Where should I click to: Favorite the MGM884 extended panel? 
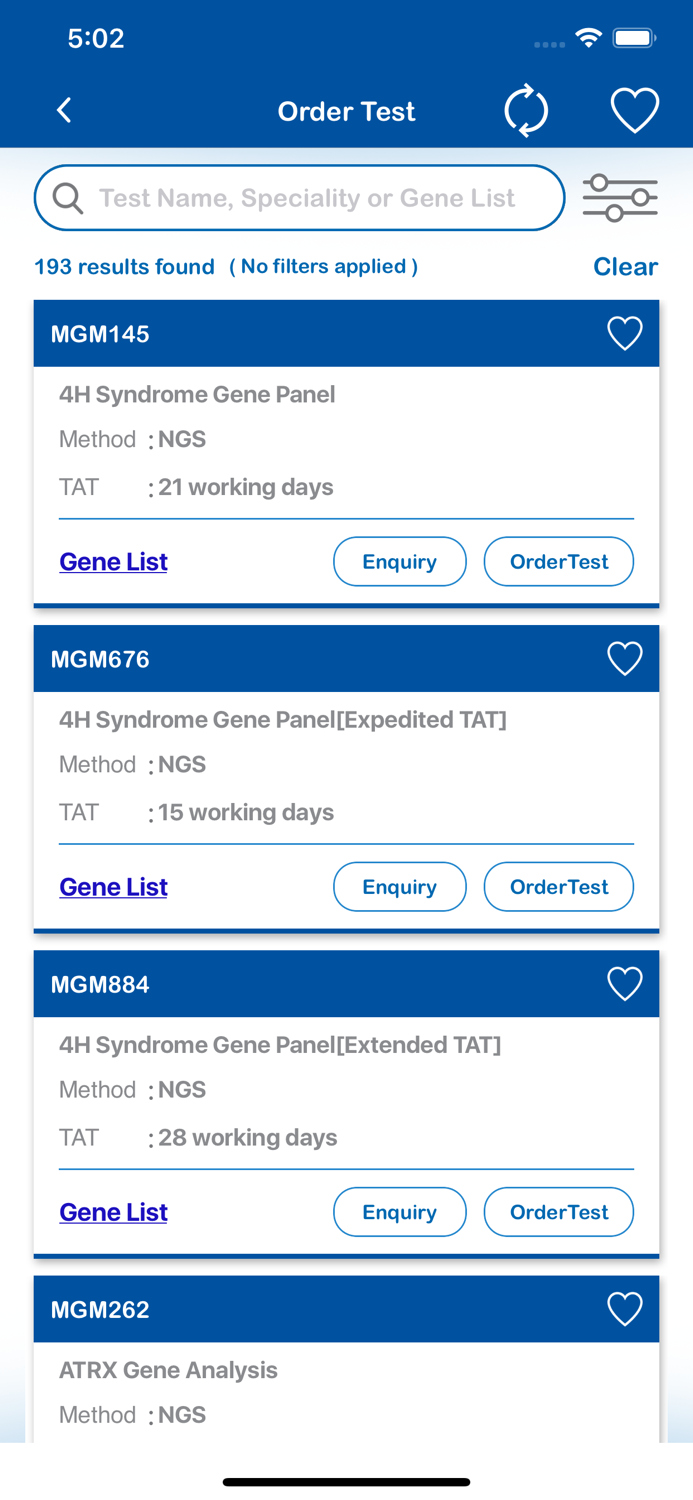(624, 983)
